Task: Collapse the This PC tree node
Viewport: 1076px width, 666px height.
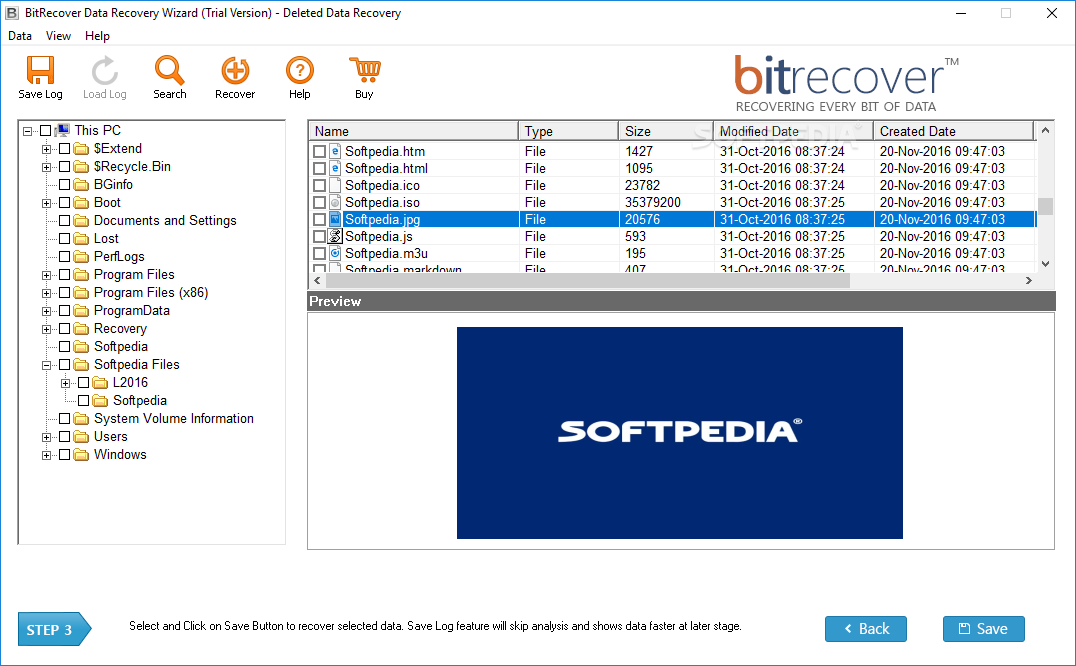Action: click(x=27, y=131)
